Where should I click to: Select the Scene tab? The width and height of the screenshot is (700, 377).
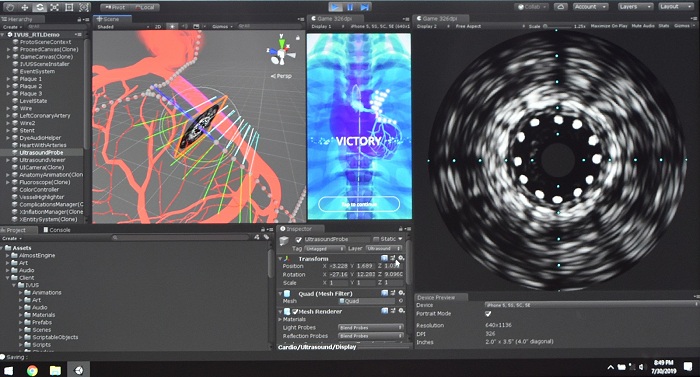click(112, 19)
